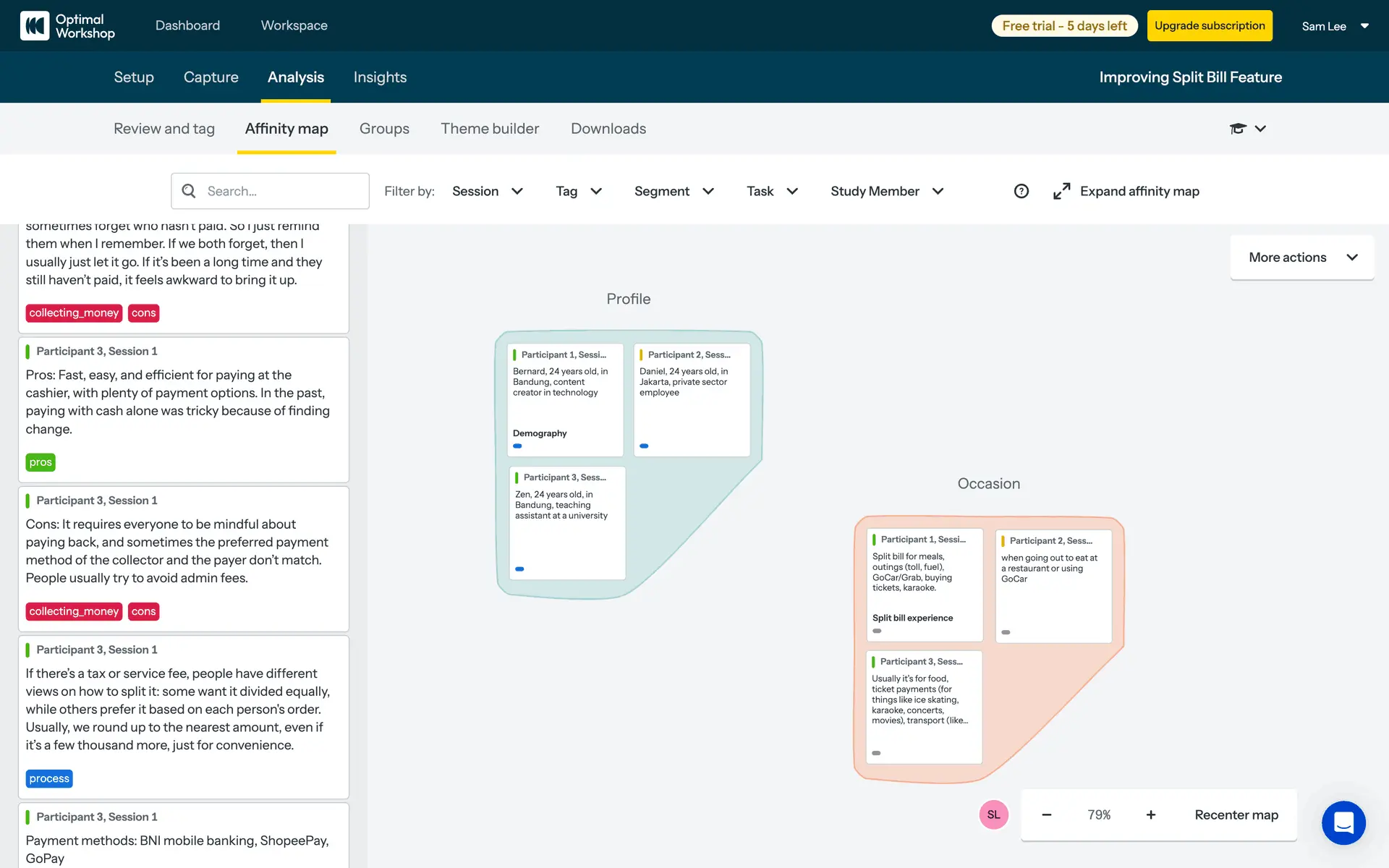Select Participant 2 card in Profile group
Screen dimensions: 1389x868
(692, 399)
